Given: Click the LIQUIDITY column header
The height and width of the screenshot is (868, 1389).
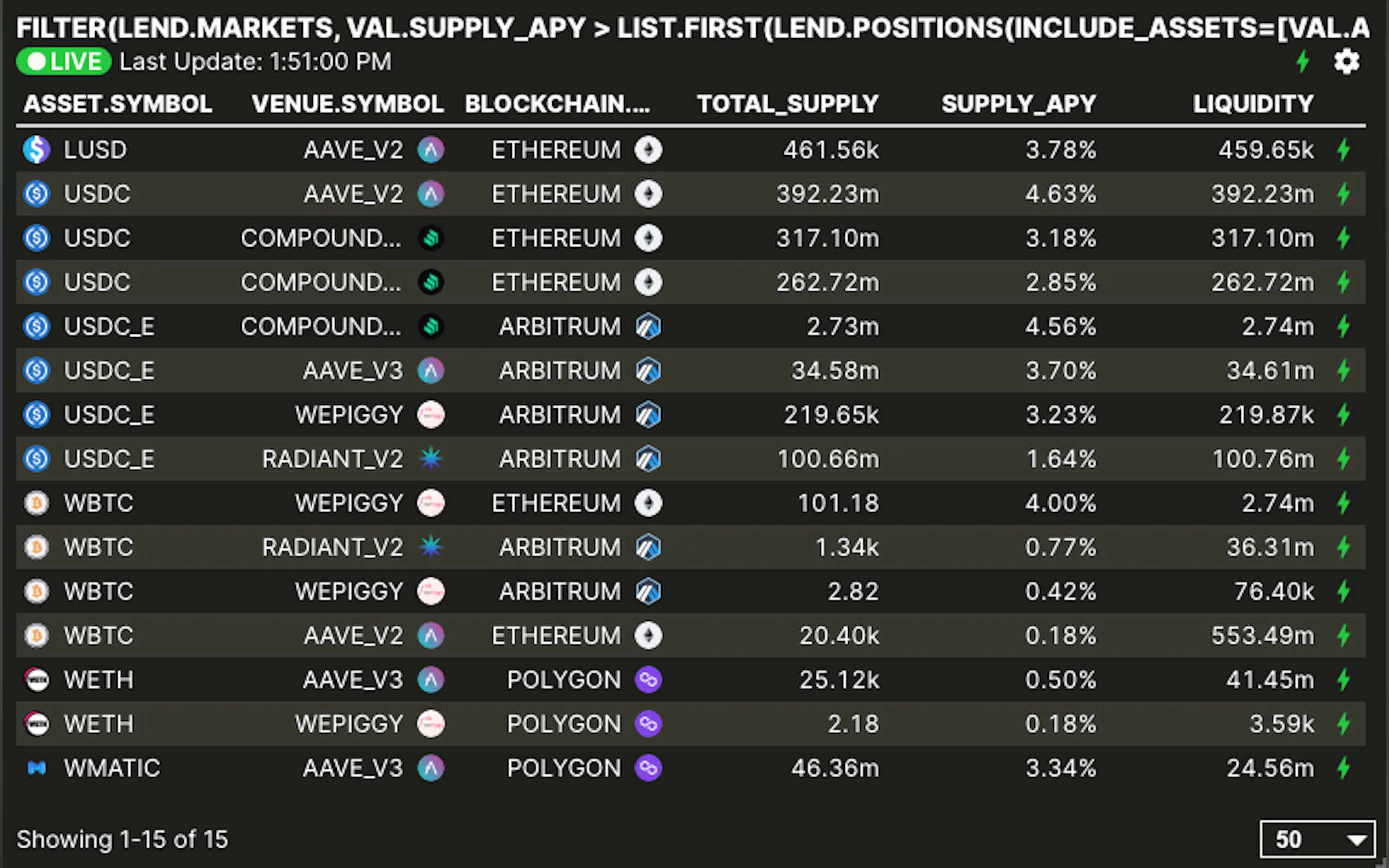Looking at the screenshot, I should 1253,104.
